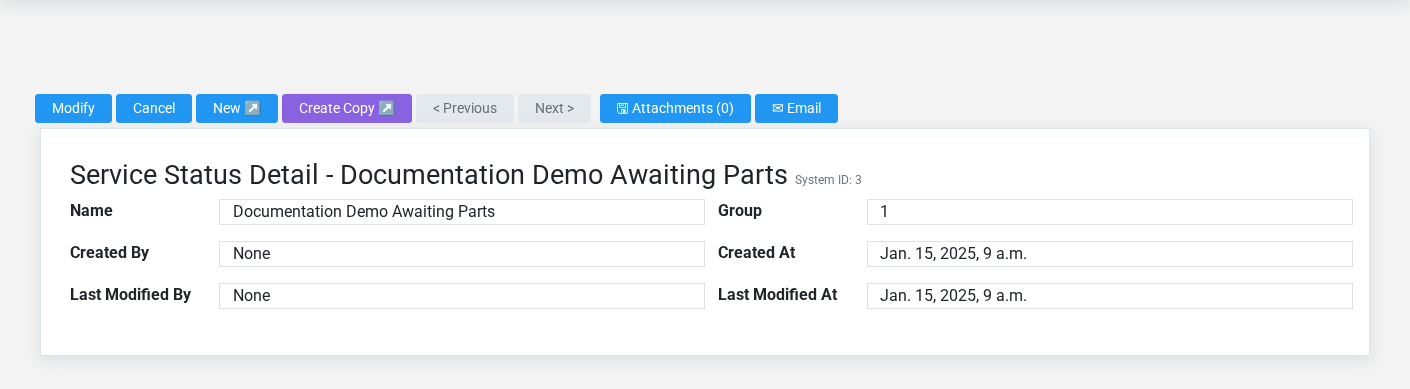
Task: Click the Email button
Action: point(796,108)
